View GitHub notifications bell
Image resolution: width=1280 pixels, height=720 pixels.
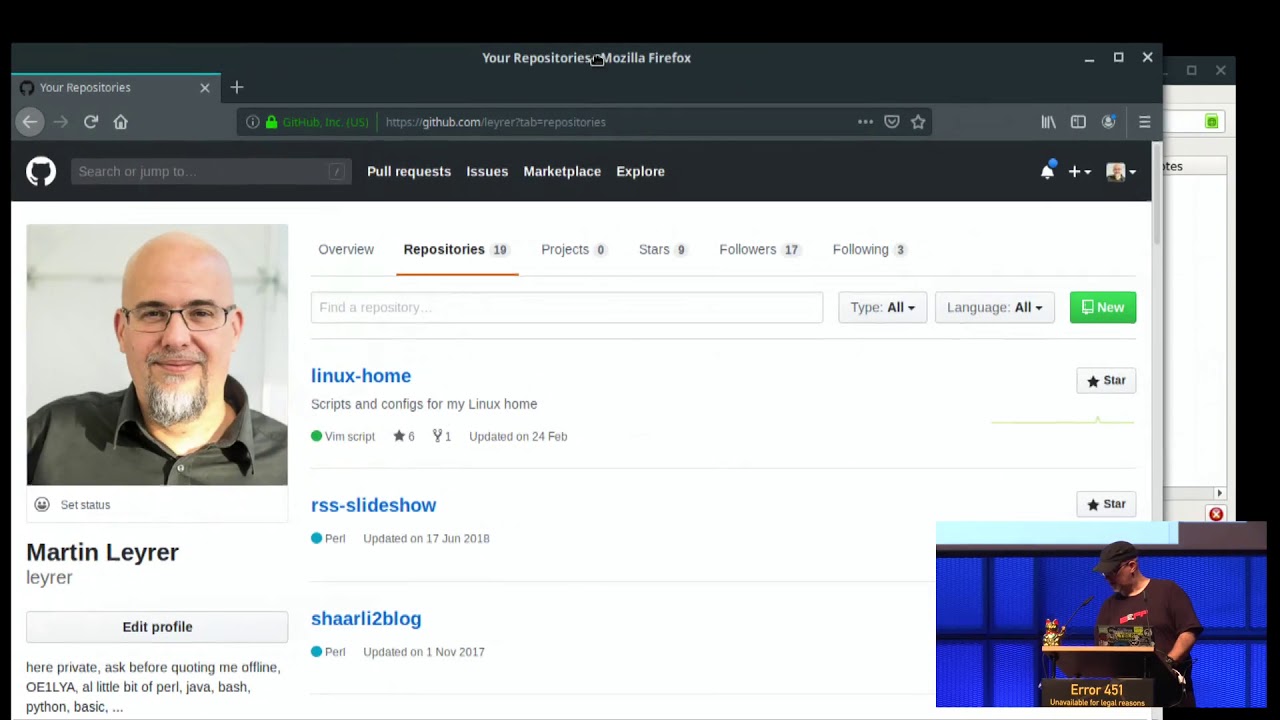click(x=1047, y=171)
